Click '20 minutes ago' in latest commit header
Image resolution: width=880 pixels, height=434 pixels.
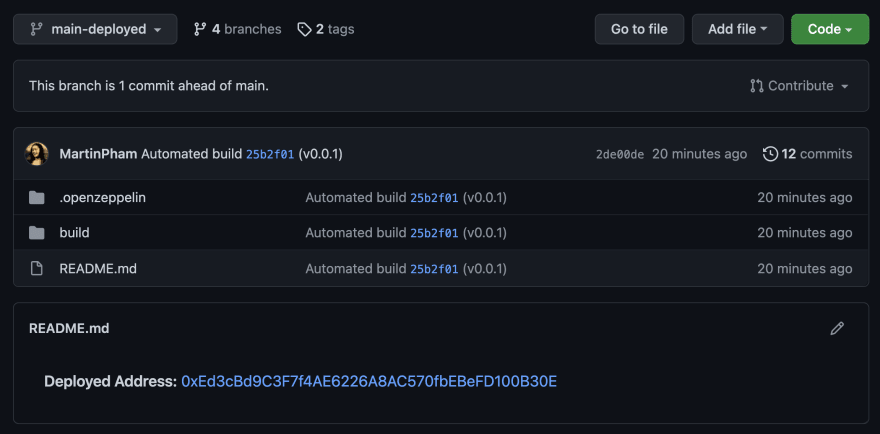[x=699, y=154]
